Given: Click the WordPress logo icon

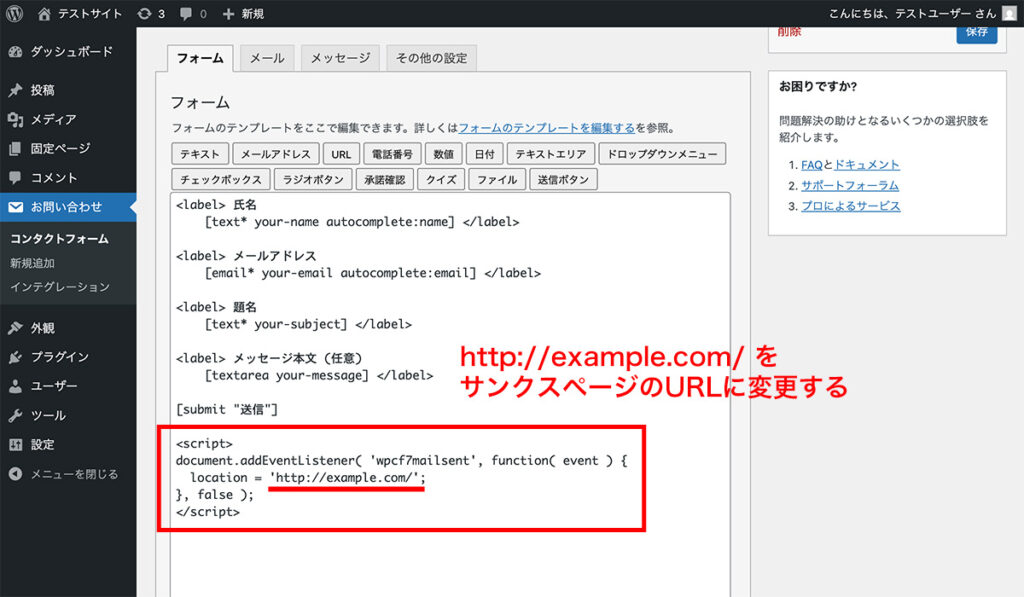Looking at the screenshot, I should 14,13.
